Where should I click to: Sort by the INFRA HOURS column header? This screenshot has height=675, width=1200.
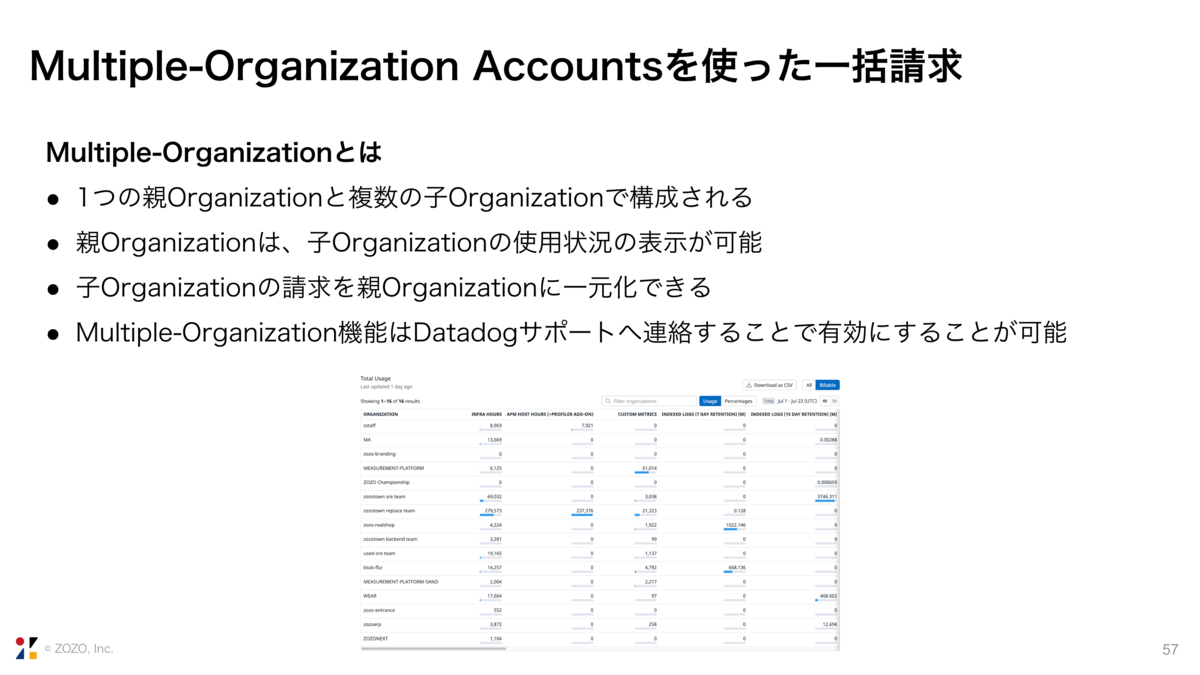[x=487, y=414]
